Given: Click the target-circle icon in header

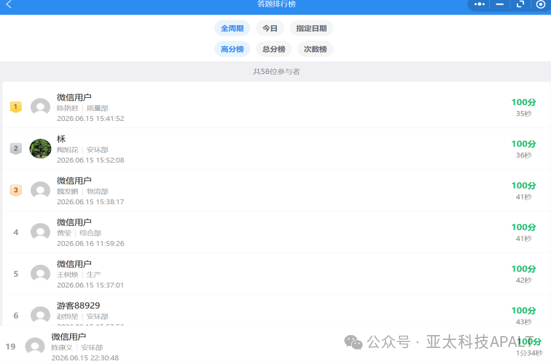Looking at the screenshot, I should [x=540, y=4].
